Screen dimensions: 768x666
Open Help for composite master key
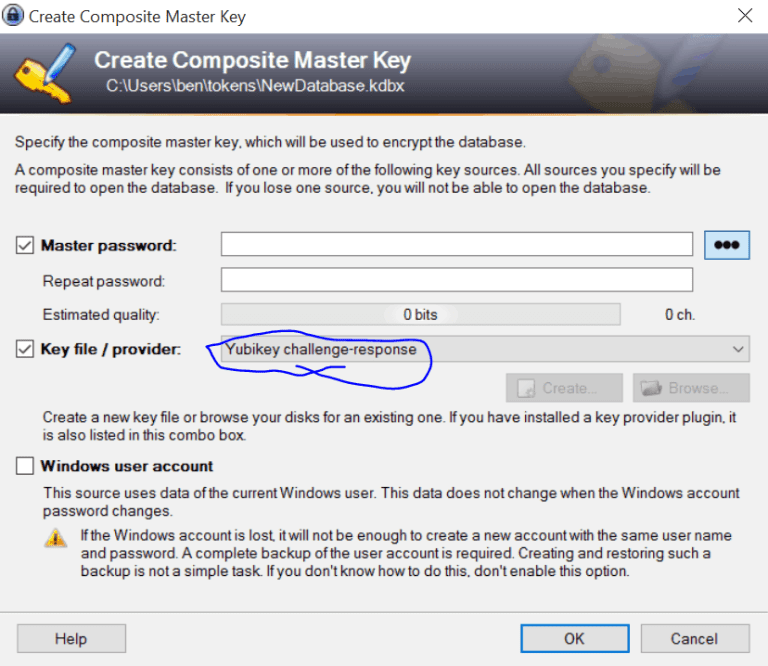[71, 638]
